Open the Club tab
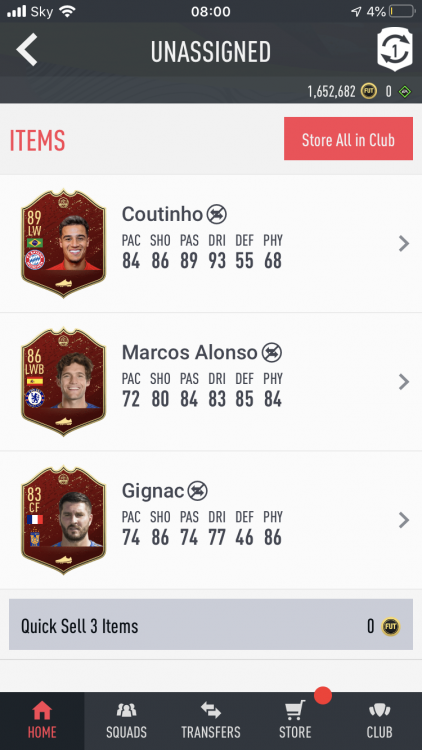 [x=379, y=721]
